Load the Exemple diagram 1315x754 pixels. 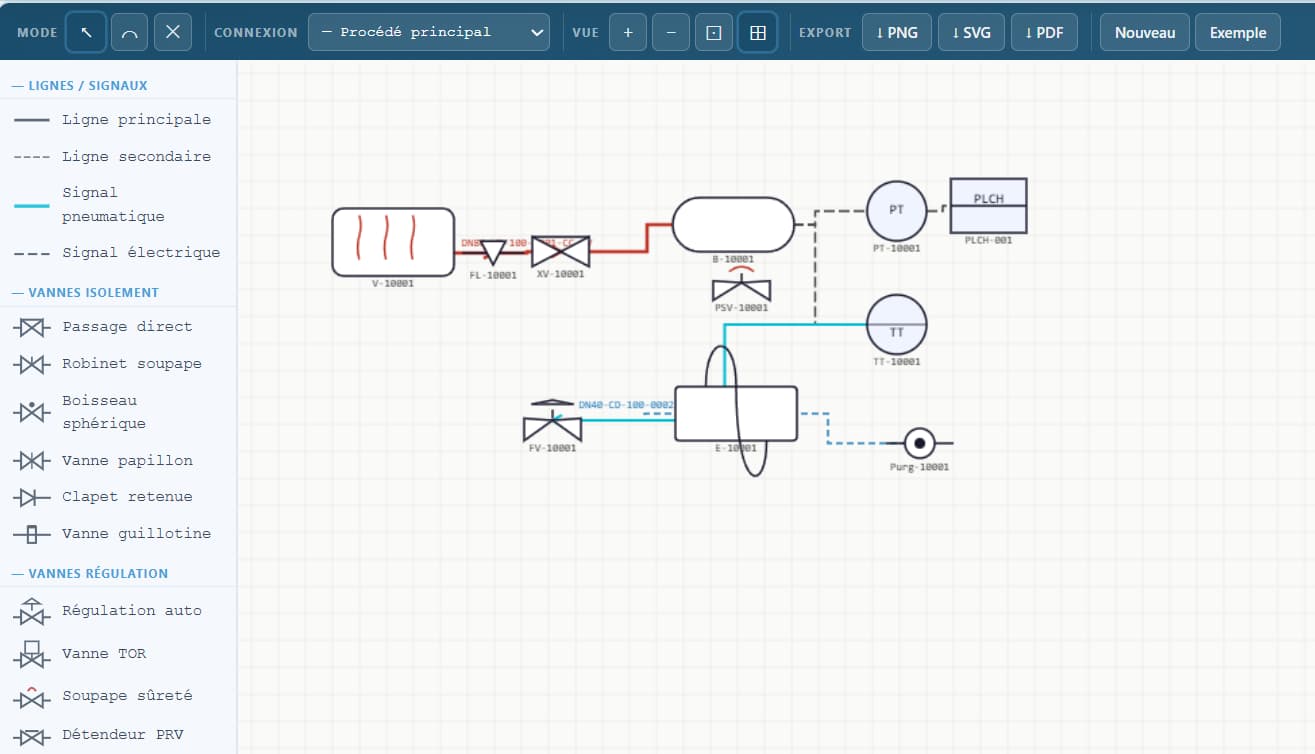click(1237, 33)
